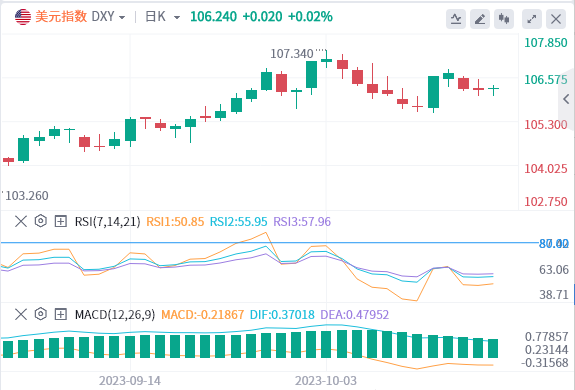Add a panel next to RSI

pos(61,221)
